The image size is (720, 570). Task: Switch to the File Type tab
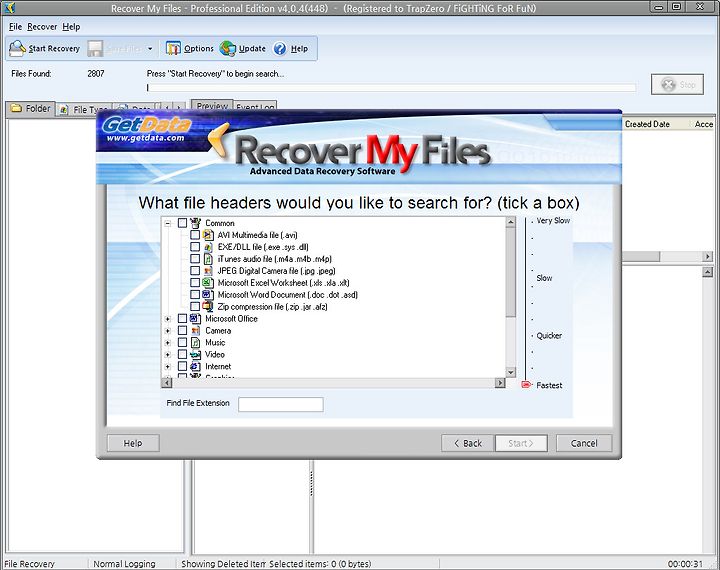click(x=83, y=110)
